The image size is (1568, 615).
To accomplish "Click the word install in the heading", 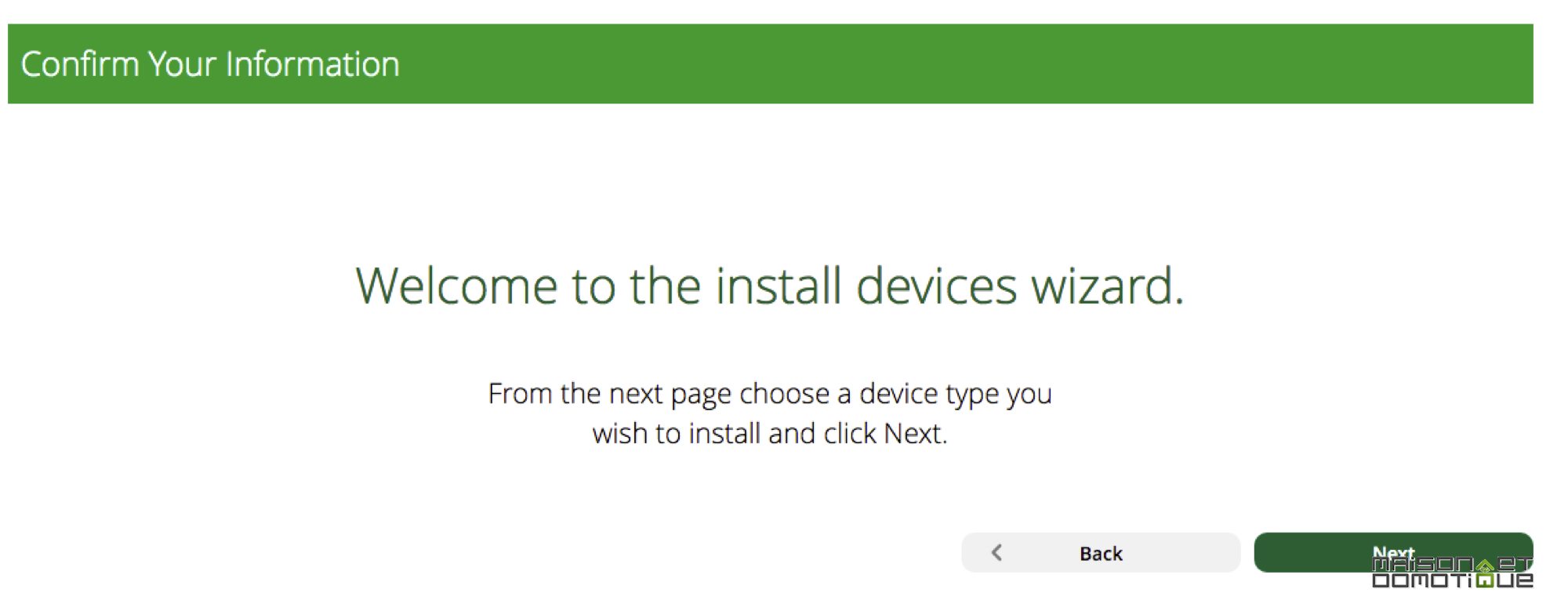I will [779, 286].
